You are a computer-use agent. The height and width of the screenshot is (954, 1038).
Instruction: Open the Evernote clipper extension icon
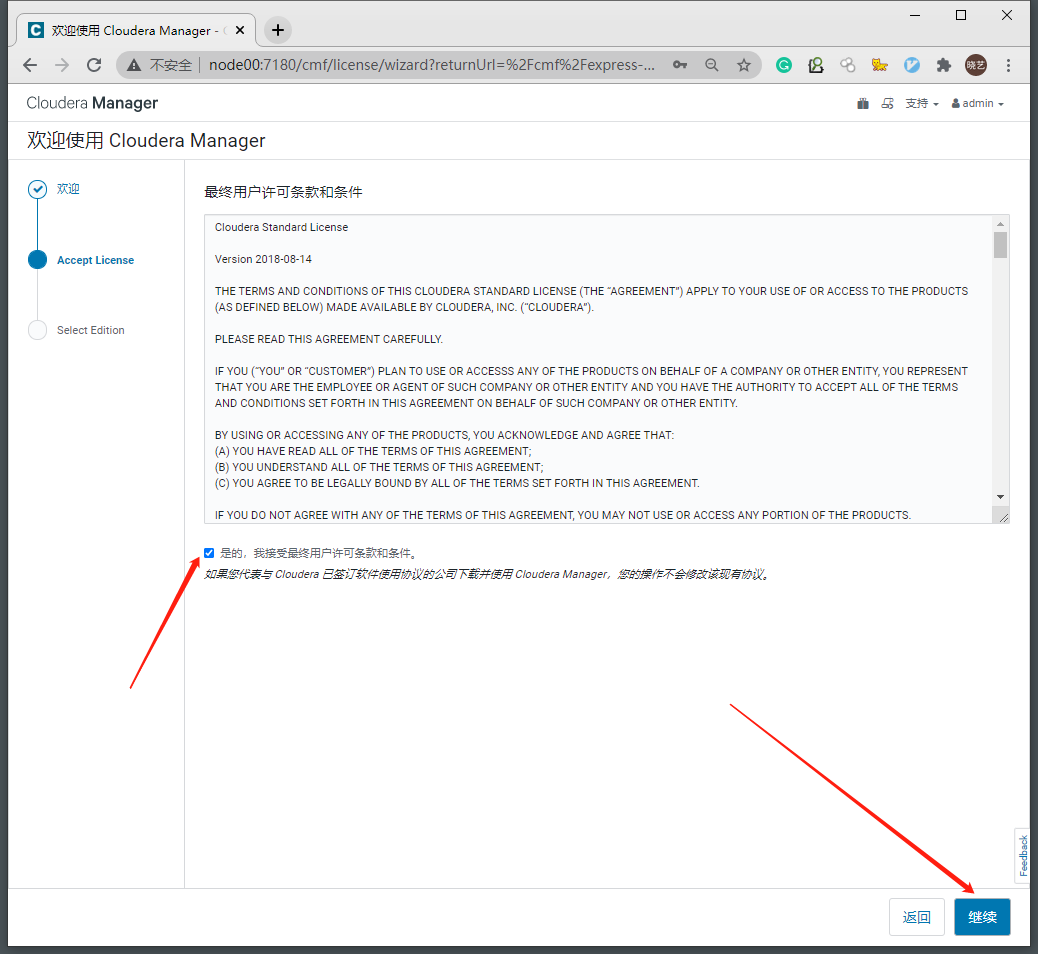(x=816, y=65)
